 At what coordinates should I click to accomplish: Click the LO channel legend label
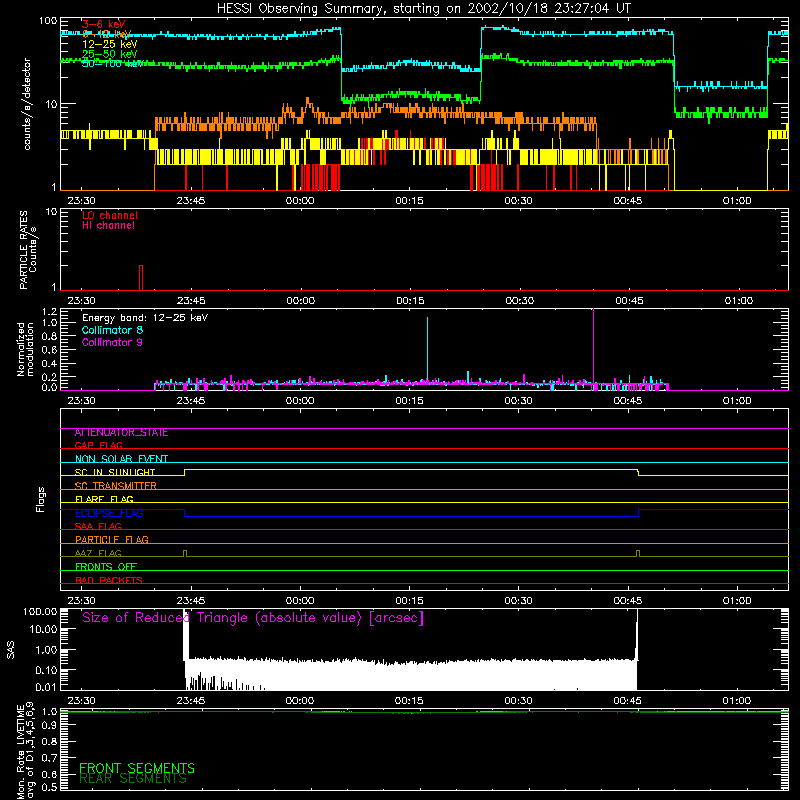(x=110, y=215)
